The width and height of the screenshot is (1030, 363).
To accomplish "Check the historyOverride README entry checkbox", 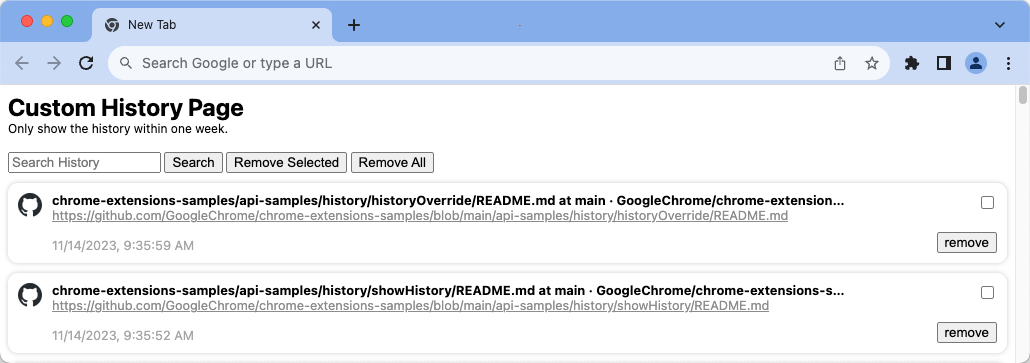I will [987, 203].
